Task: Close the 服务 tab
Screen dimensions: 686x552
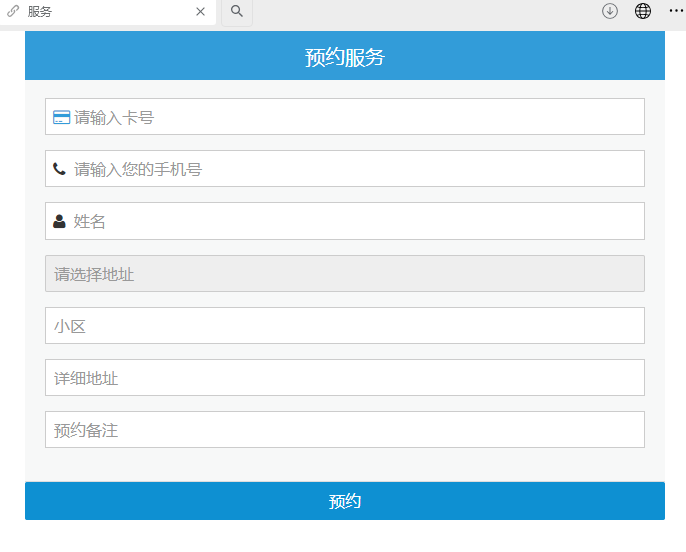Action: [x=200, y=12]
